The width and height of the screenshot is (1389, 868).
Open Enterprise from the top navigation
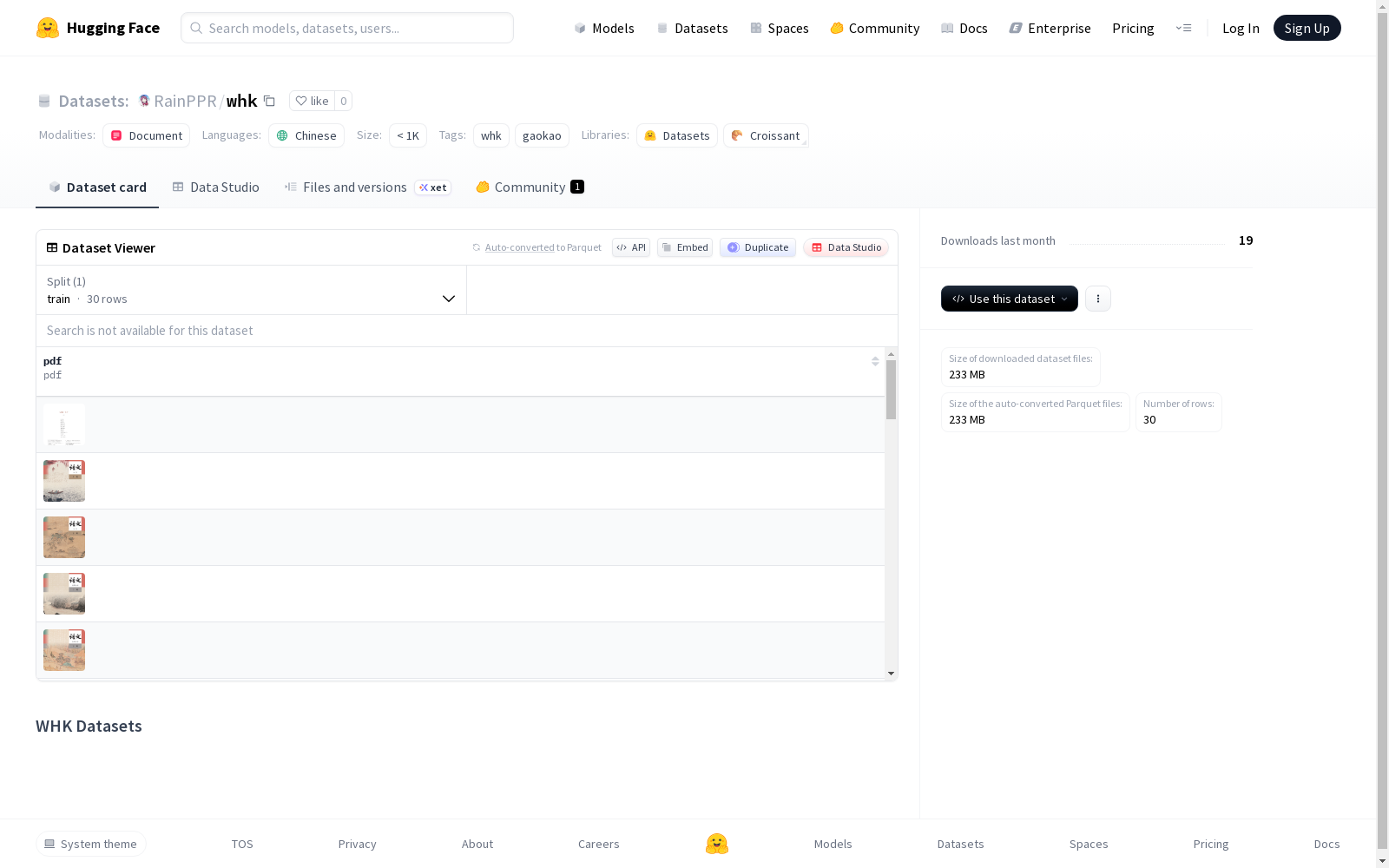(1050, 28)
